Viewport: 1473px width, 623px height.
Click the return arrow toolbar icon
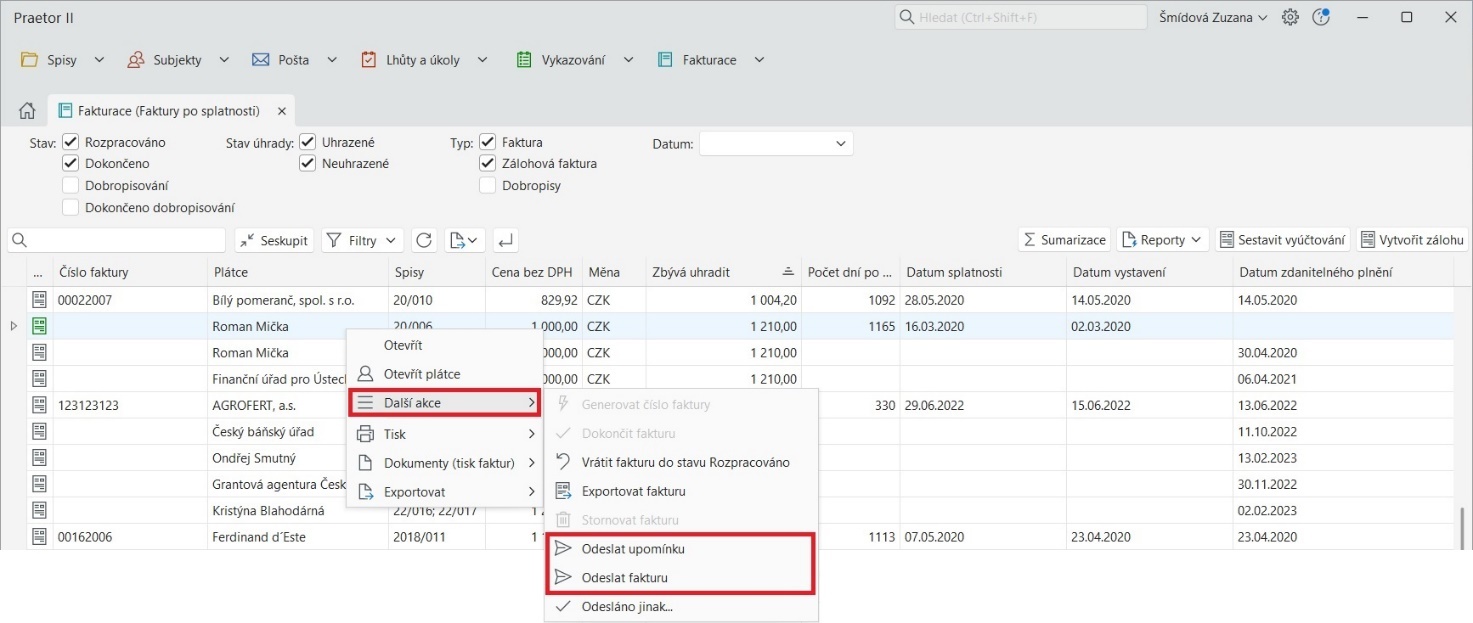(505, 240)
